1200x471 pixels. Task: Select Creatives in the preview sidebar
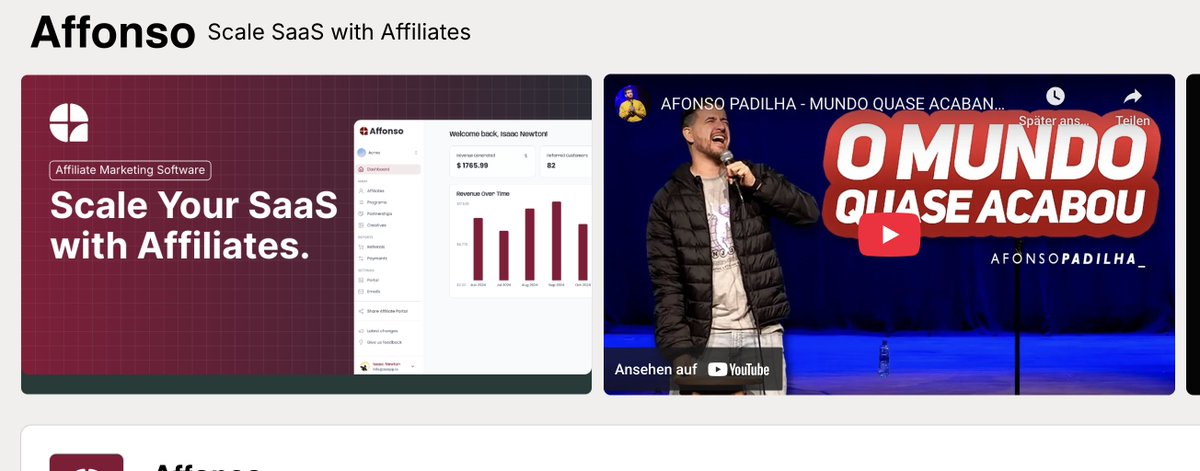(376, 225)
